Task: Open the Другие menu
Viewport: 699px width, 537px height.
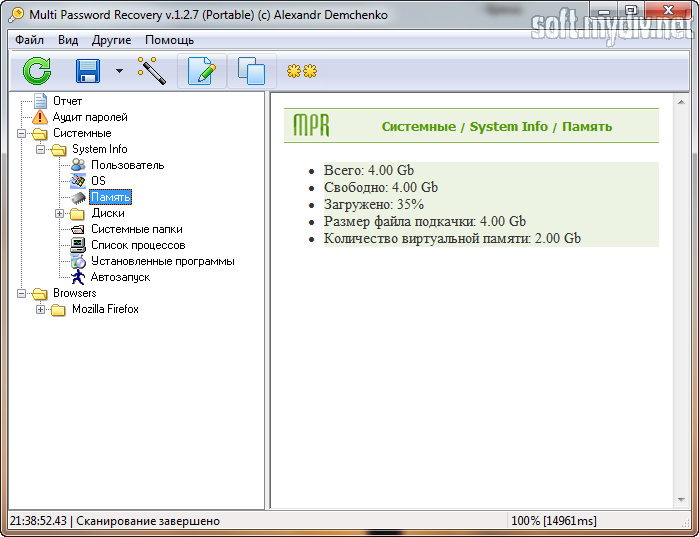Action: click(111, 40)
